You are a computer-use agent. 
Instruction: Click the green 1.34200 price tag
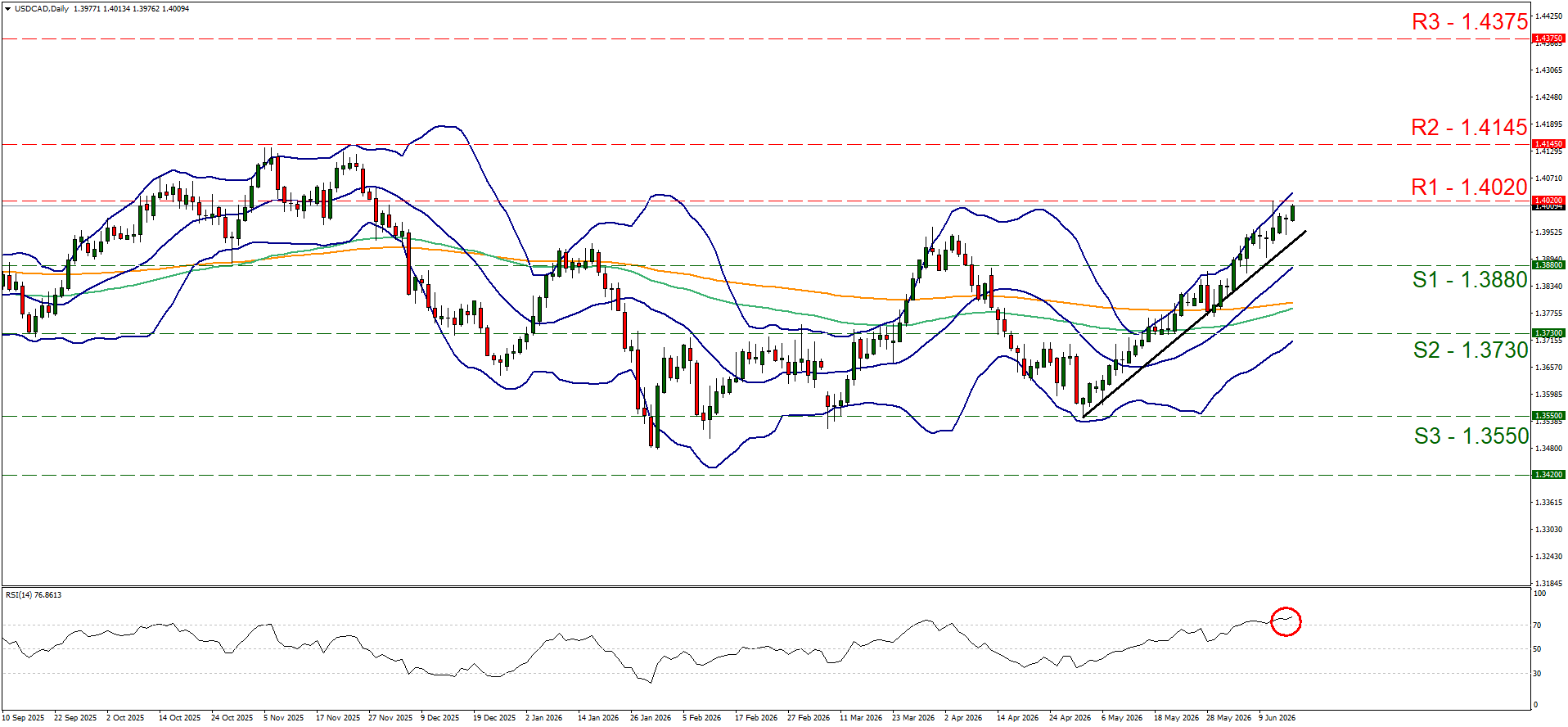[x=1548, y=475]
